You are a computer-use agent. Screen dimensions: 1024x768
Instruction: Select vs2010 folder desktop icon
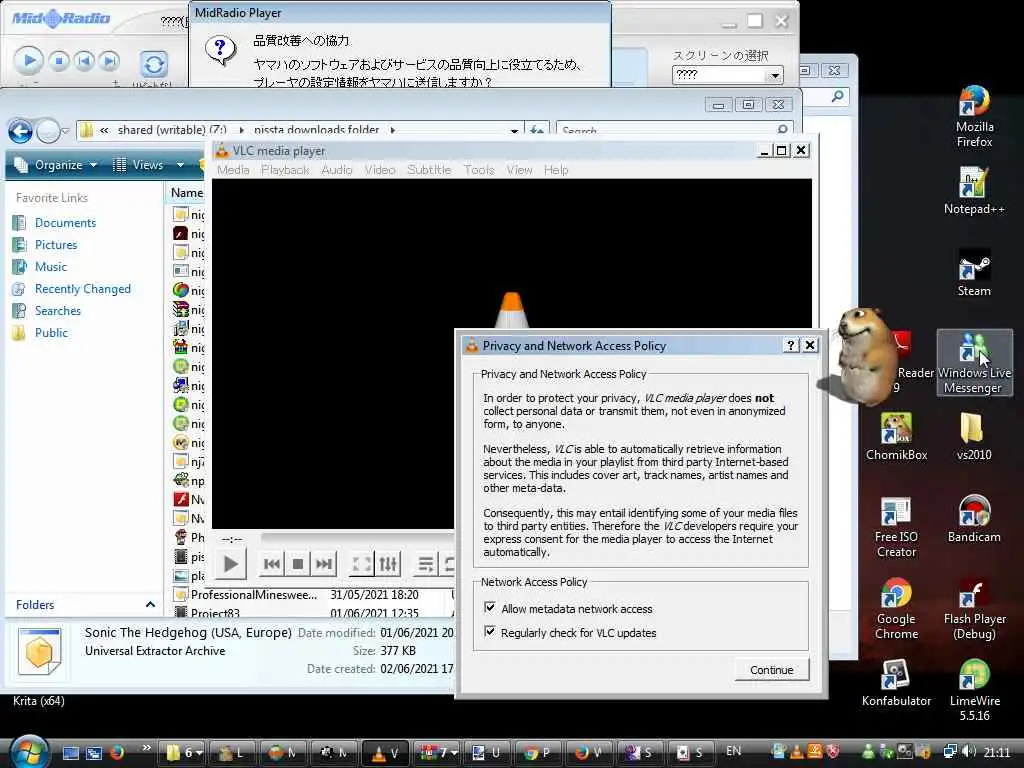[x=974, y=436]
